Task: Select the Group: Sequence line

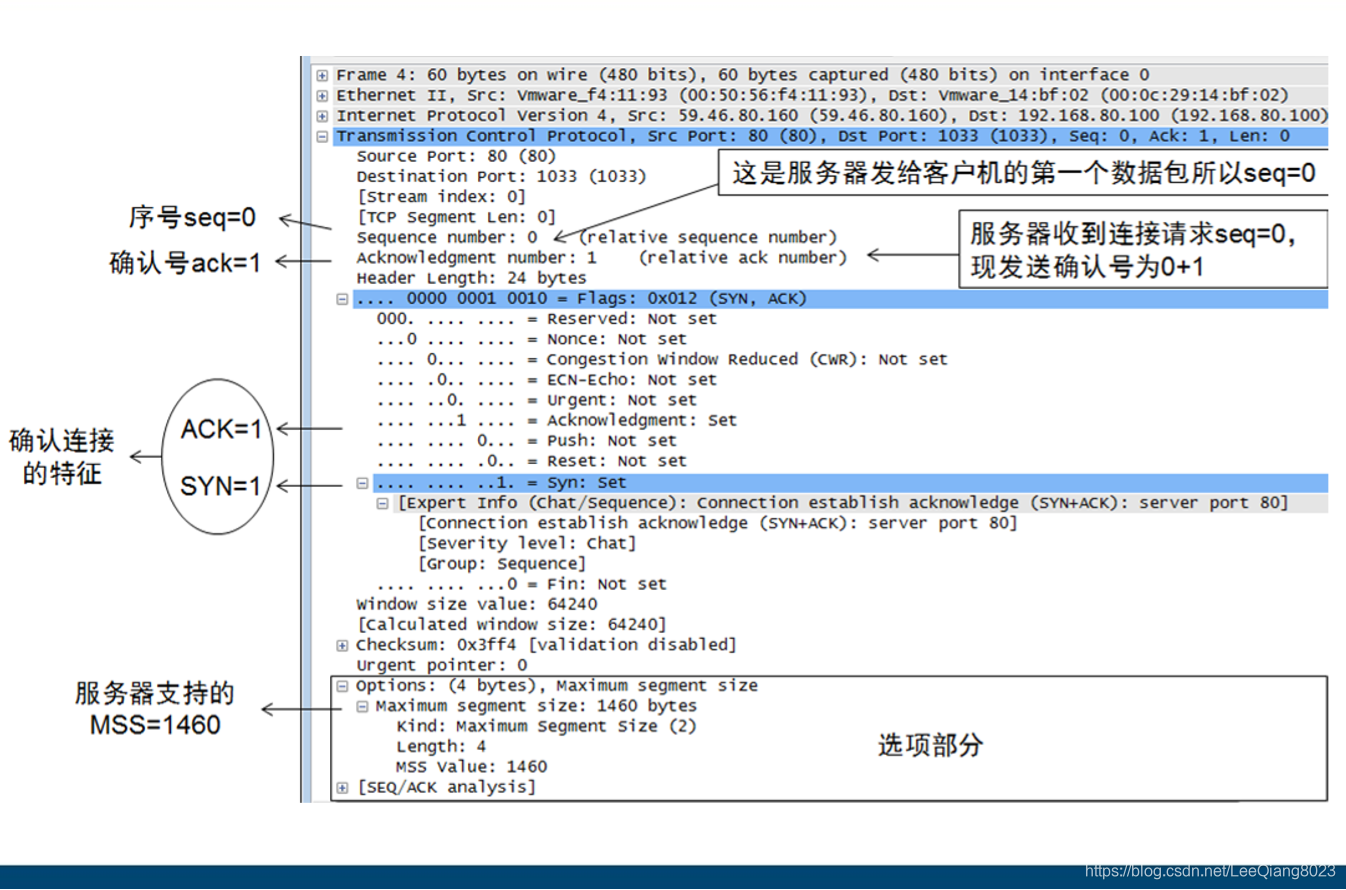Action: [501, 564]
